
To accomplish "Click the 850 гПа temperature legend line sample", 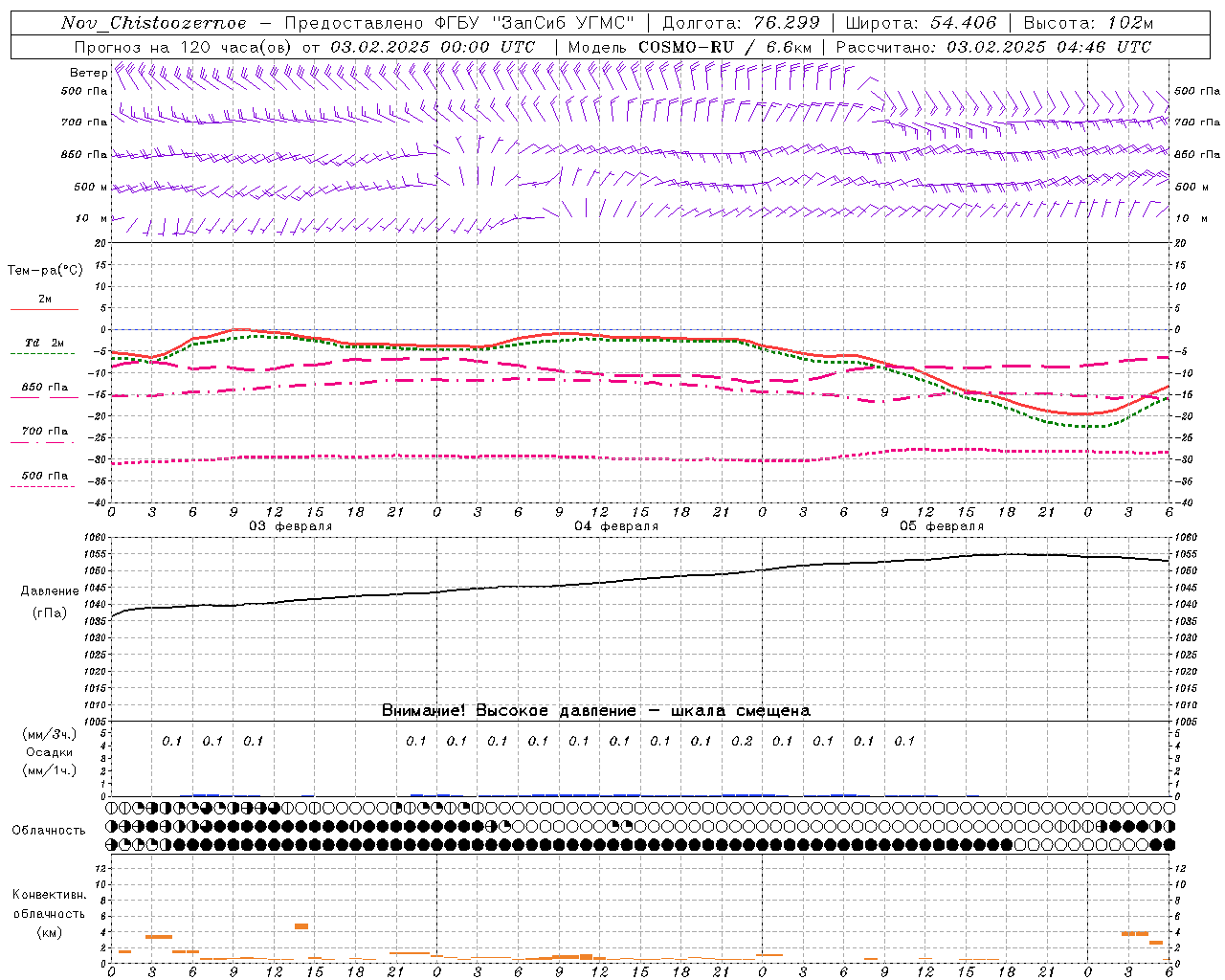I will click(44, 397).
